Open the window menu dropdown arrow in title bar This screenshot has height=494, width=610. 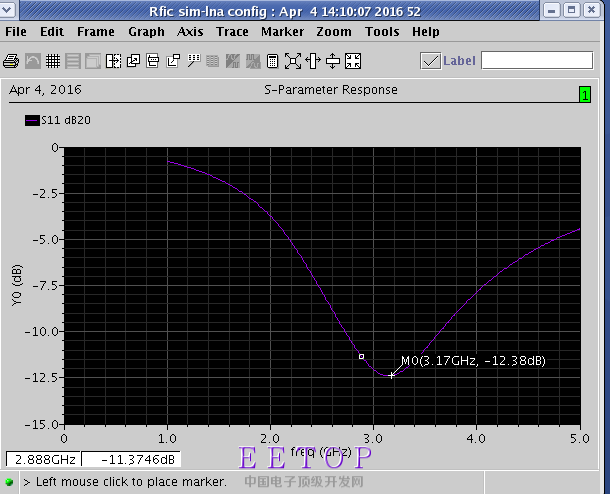pyautogui.click(x=7, y=10)
